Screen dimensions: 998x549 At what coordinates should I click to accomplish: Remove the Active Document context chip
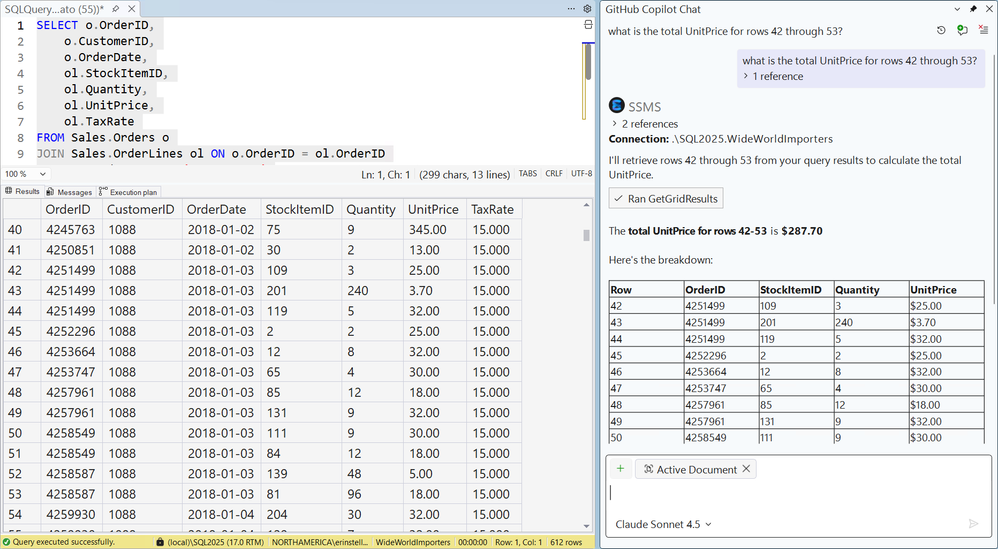(746, 469)
